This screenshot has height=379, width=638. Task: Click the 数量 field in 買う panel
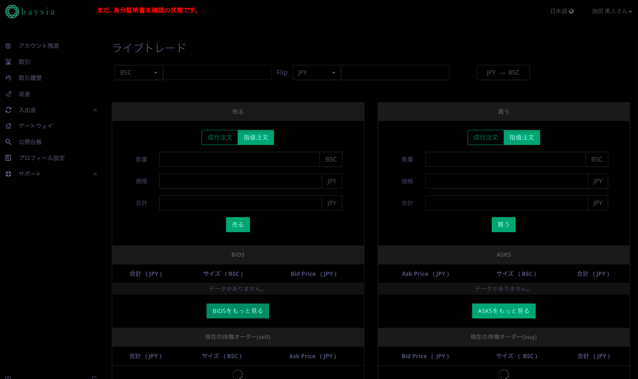click(505, 160)
